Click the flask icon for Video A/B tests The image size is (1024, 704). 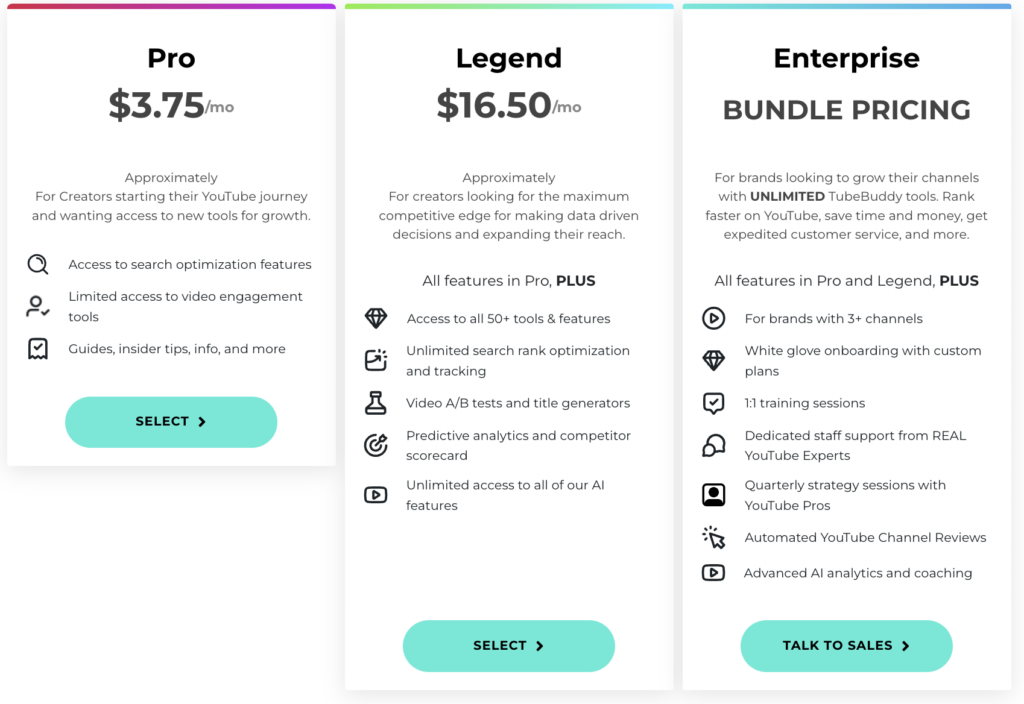pyautogui.click(x=376, y=403)
